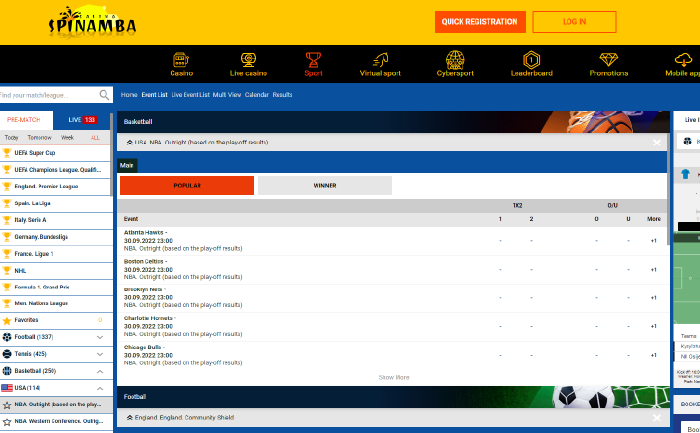Click the LOG IN button
The height and width of the screenshot is (433, 700).
(574, 22)
